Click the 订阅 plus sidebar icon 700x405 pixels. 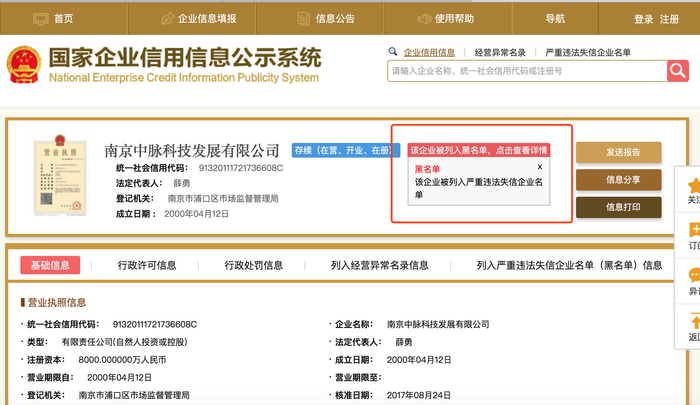(x=694, y=230)
